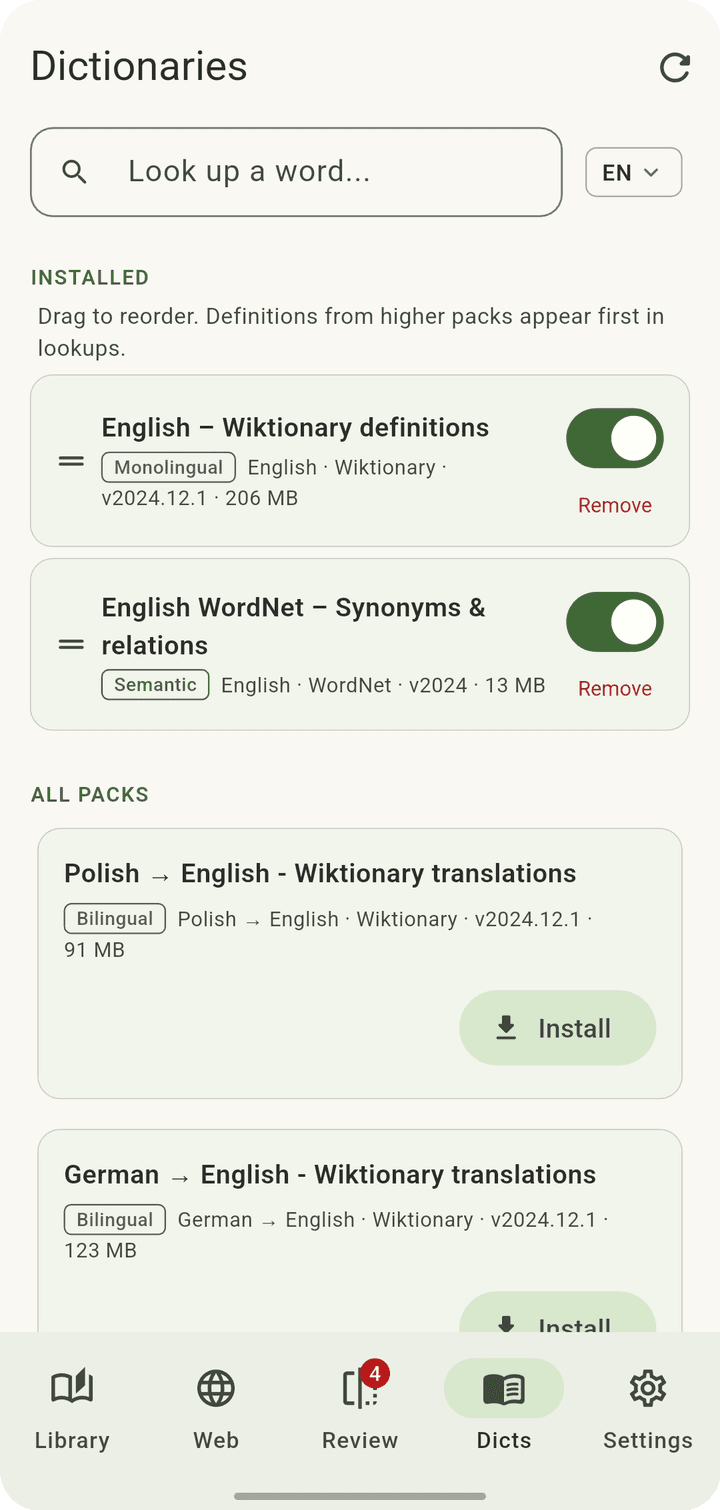Open the Settings gear icon
The height and width of the screenshot is (1510, 720).
tap(648, 1388)
